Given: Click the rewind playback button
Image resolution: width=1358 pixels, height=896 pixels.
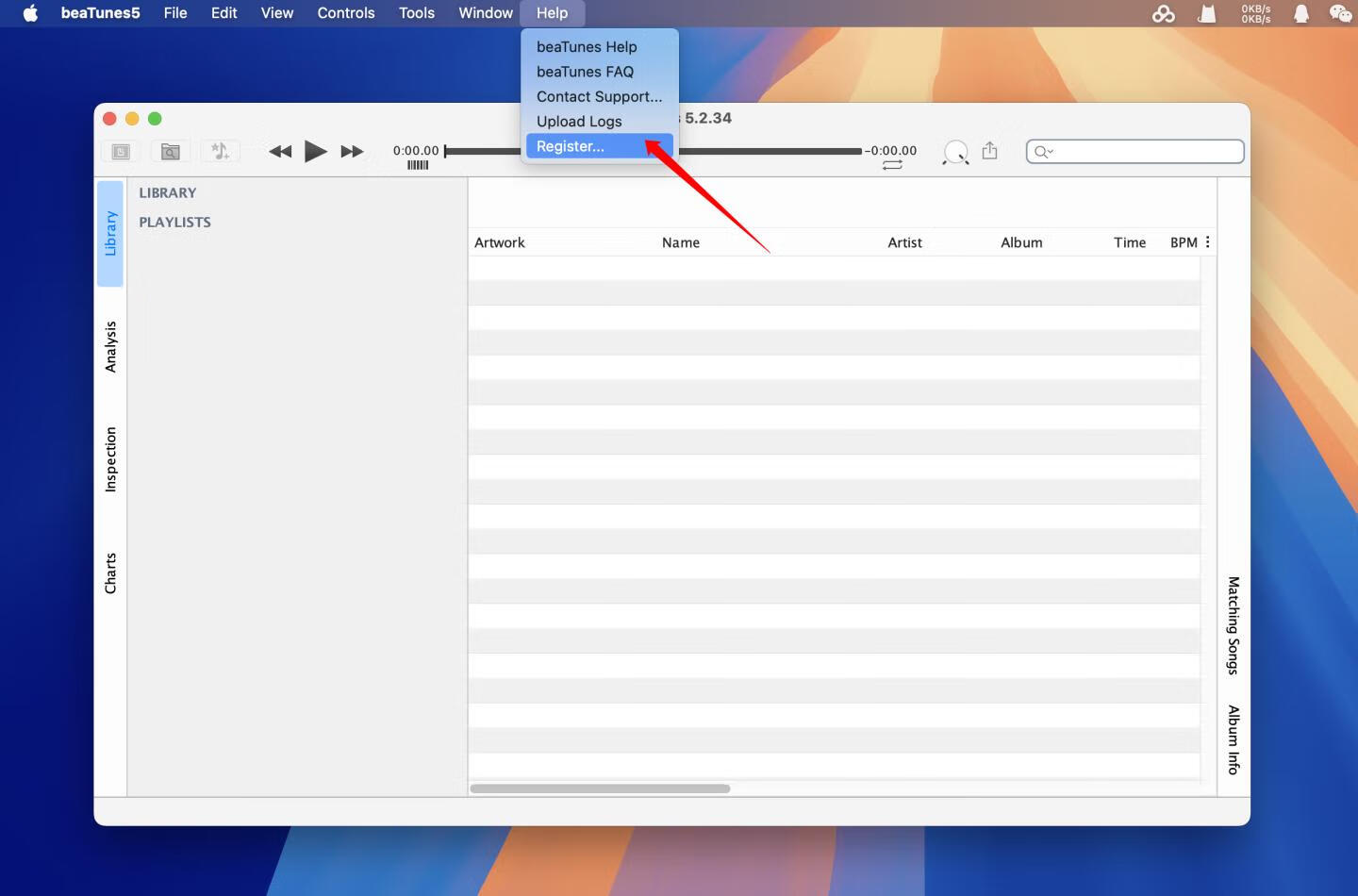Looking at the screenshot, I should 280,151.
